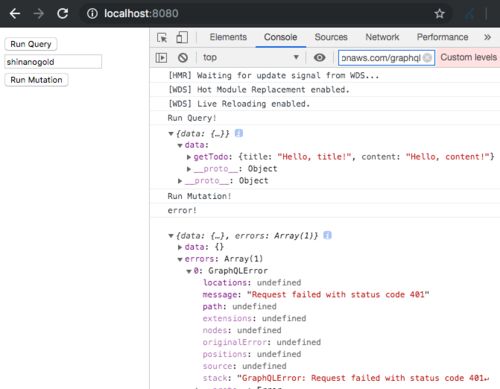Select the "error!" log line
This screenshot has width=500, height=389.
point(182,211)
